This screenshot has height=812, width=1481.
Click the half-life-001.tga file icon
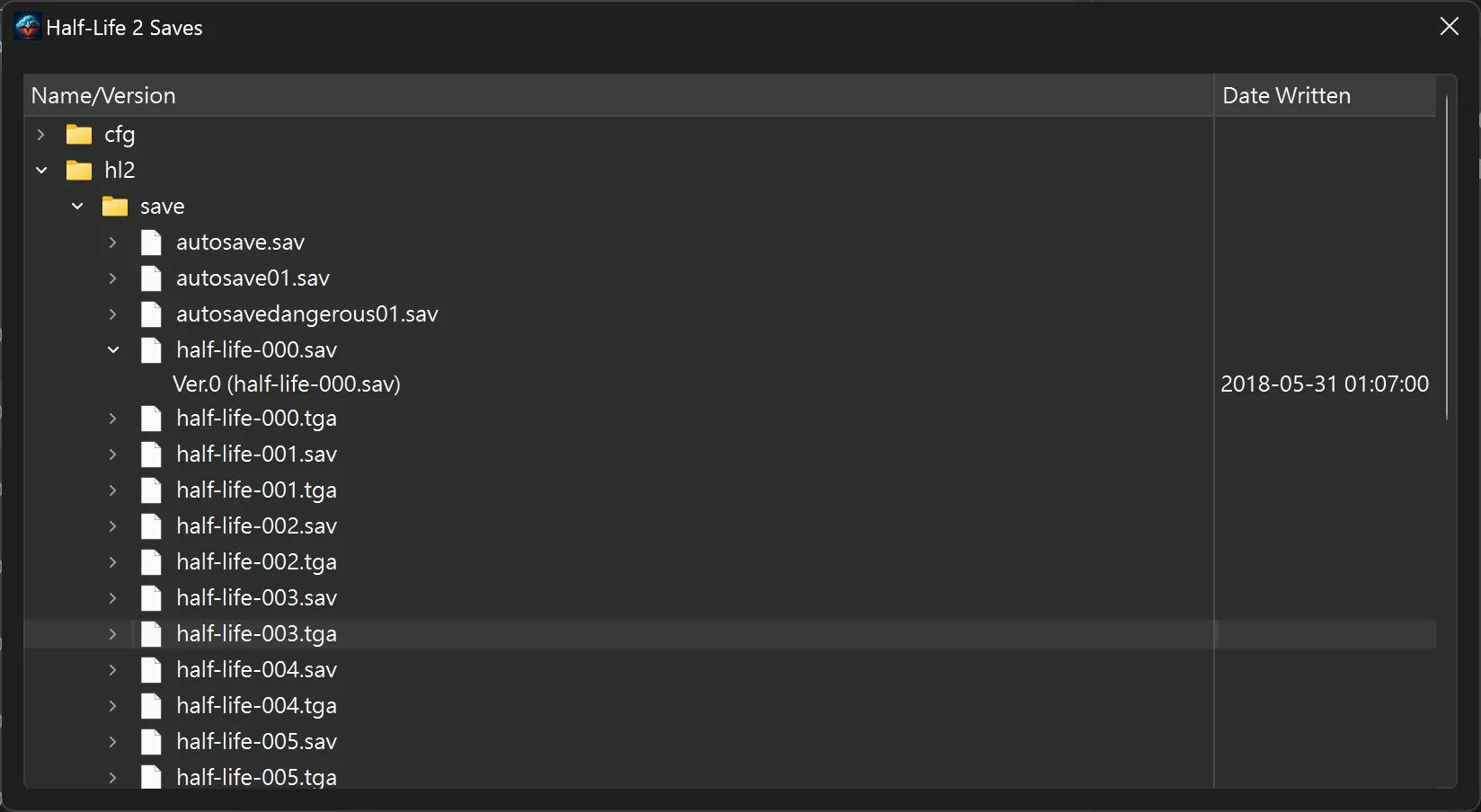[151, 490]
